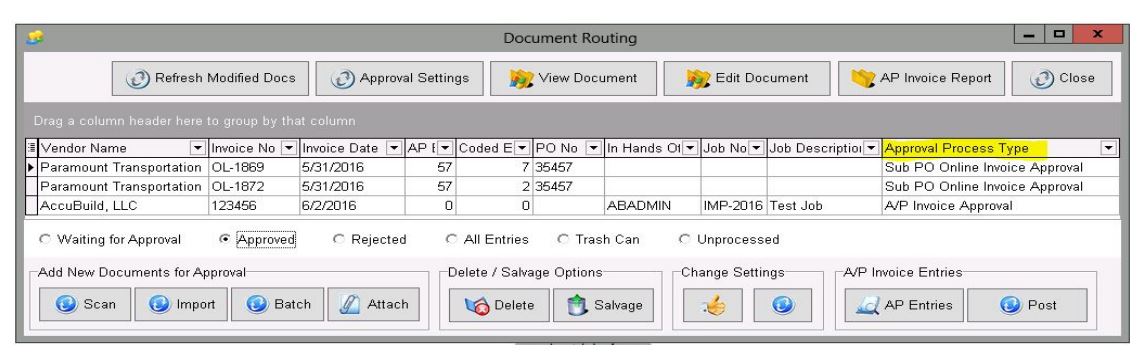Open Approval Settings
This screenshot has width=1148, height=362.
399,78
